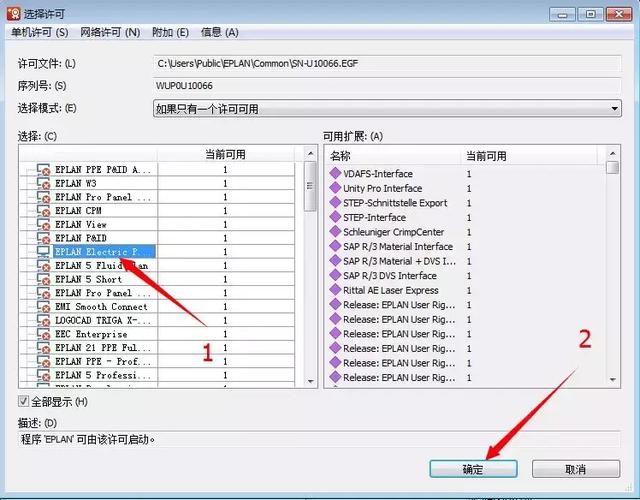The height and width of the screenshot is (500, 640).
Task: Click monitor icon beside EPLAN Electric P
Action: (44, 251)
